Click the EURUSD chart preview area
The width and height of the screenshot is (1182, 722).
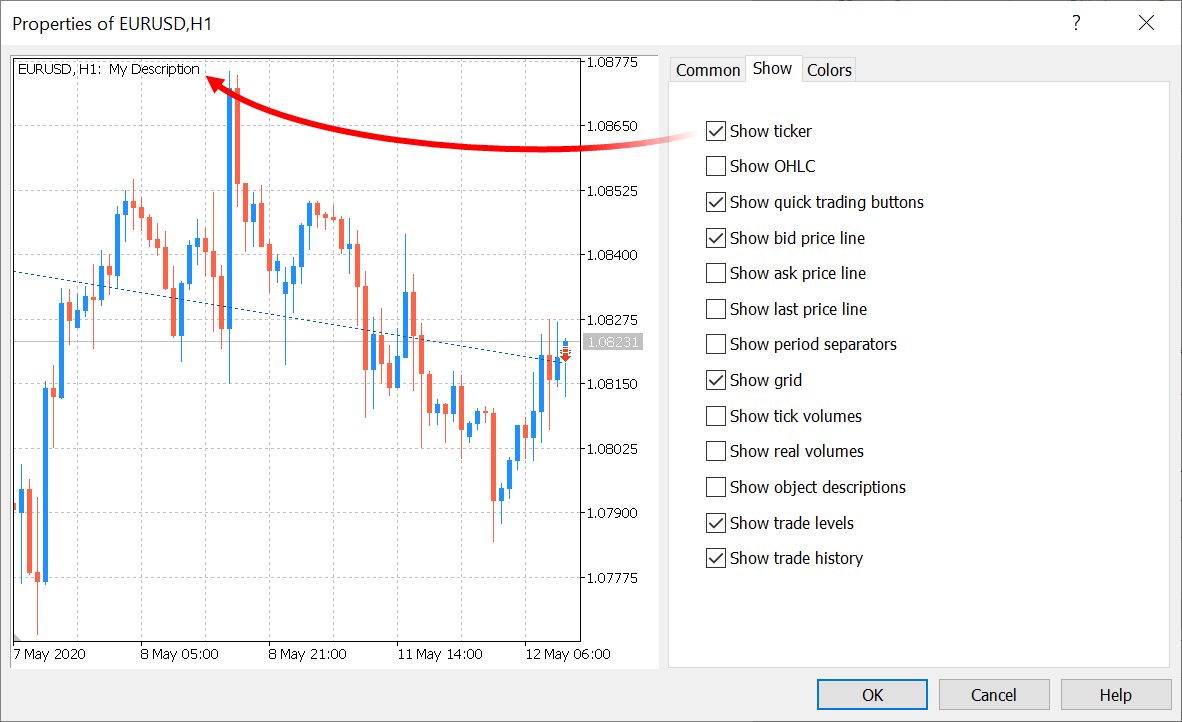click(x=300, y=350)
